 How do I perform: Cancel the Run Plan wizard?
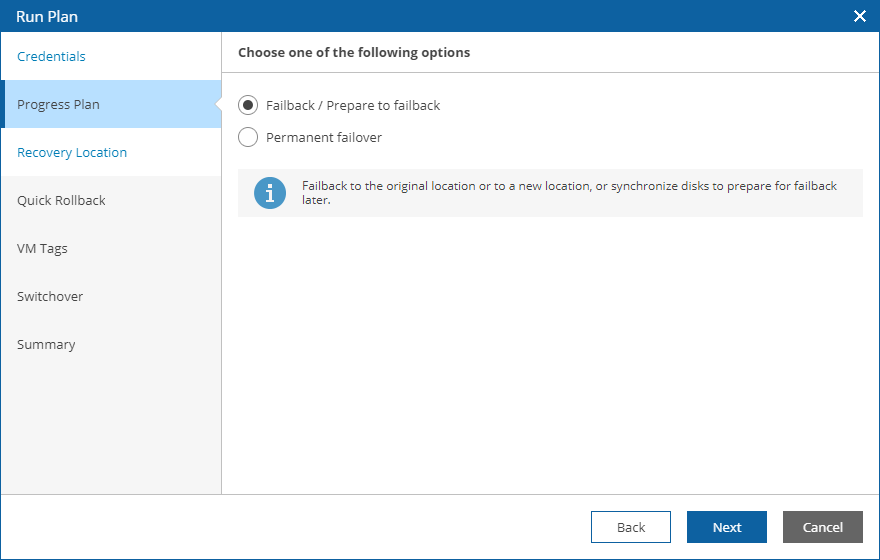[x=822, y=527]
